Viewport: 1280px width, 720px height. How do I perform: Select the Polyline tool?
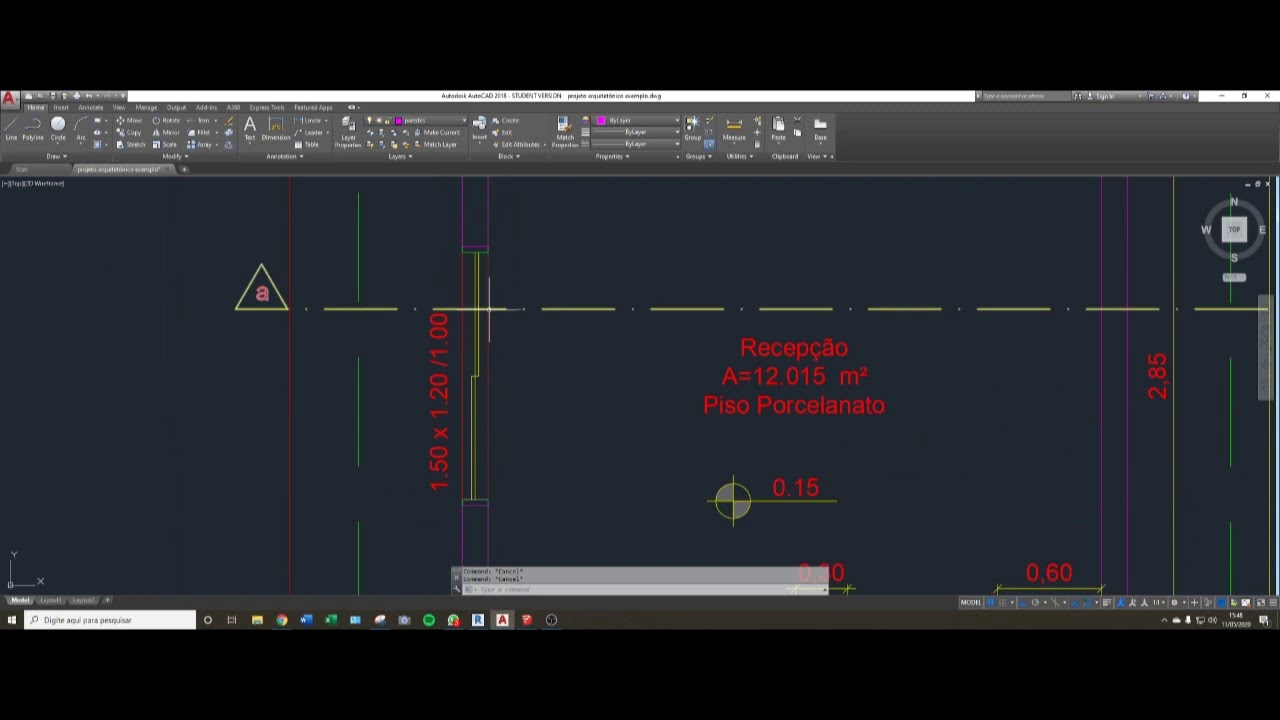[33, 128]
